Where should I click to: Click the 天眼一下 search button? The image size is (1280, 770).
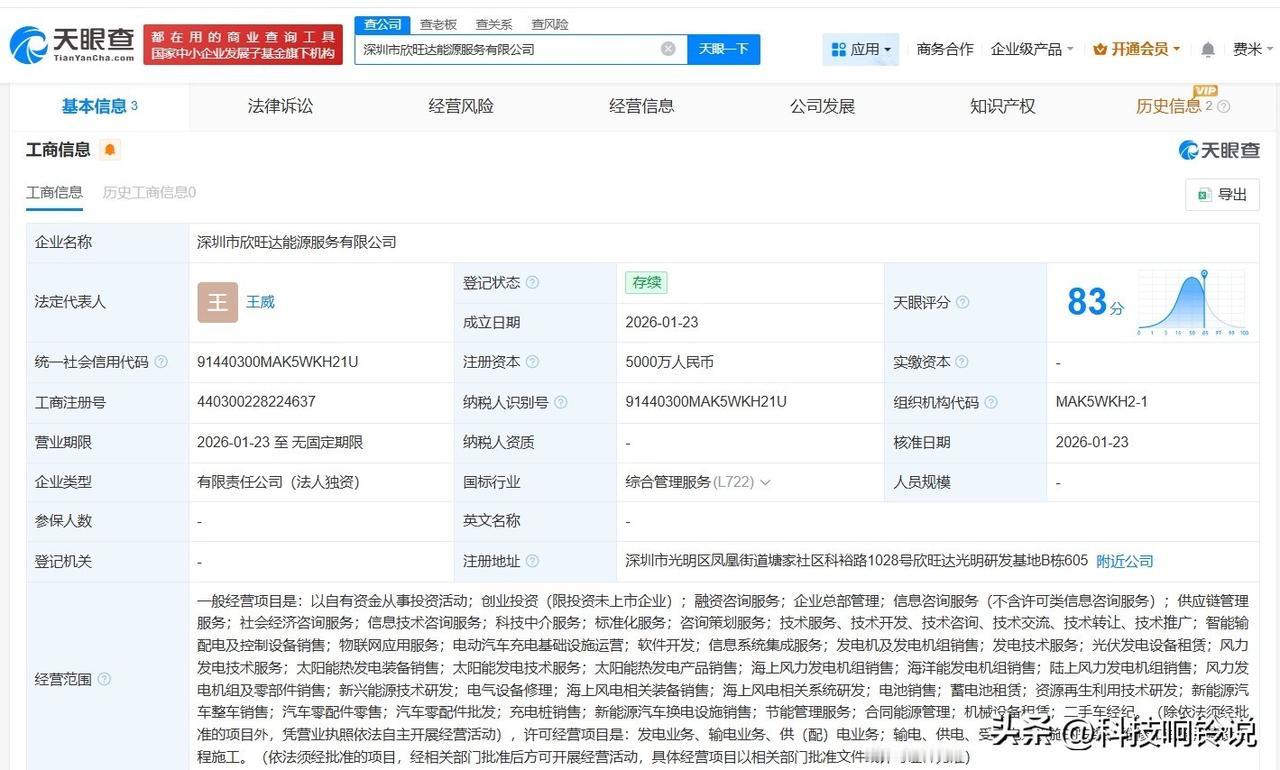pyautogui.click(x=723, y=48)
